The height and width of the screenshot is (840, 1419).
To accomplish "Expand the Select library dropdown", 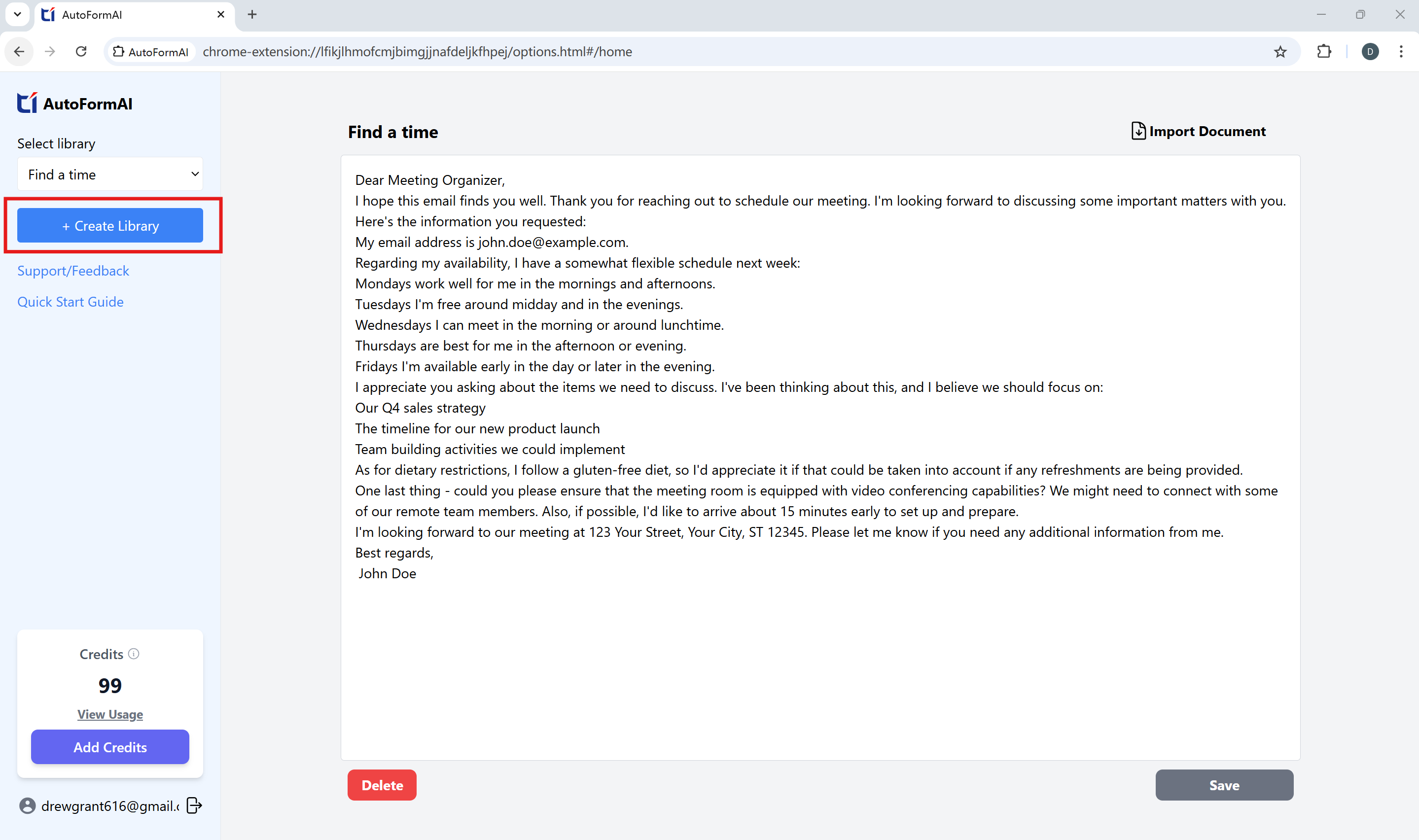I will coord(110,175).
